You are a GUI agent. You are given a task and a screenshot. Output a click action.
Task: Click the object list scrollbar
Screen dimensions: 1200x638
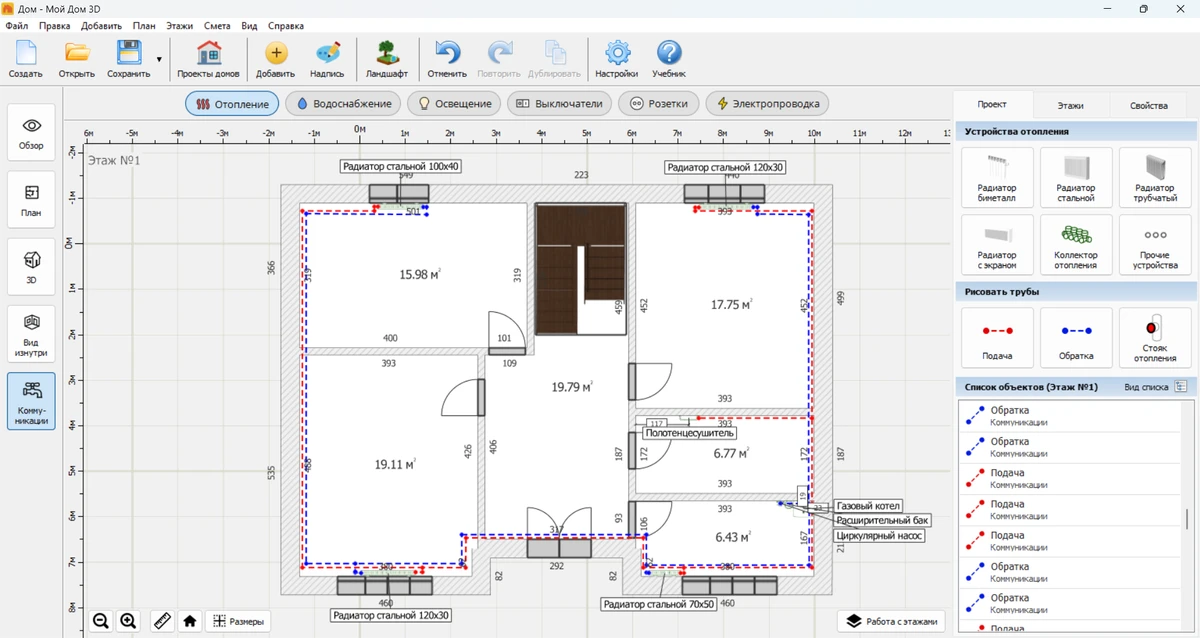1186,517
